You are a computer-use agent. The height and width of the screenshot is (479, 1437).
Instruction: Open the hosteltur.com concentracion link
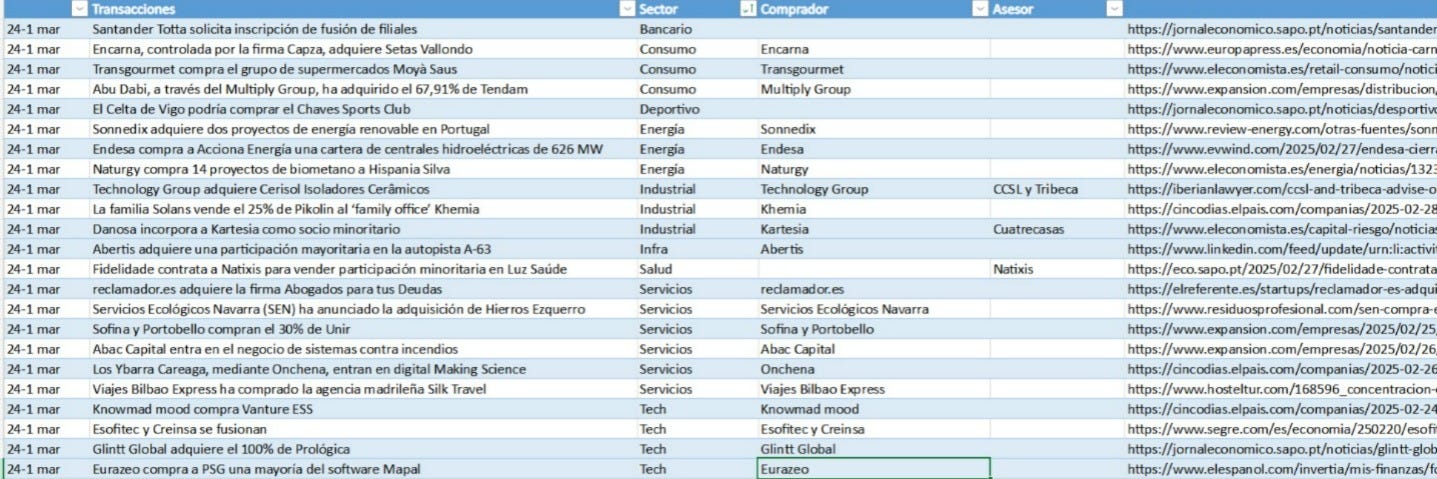coord(1281,389)
